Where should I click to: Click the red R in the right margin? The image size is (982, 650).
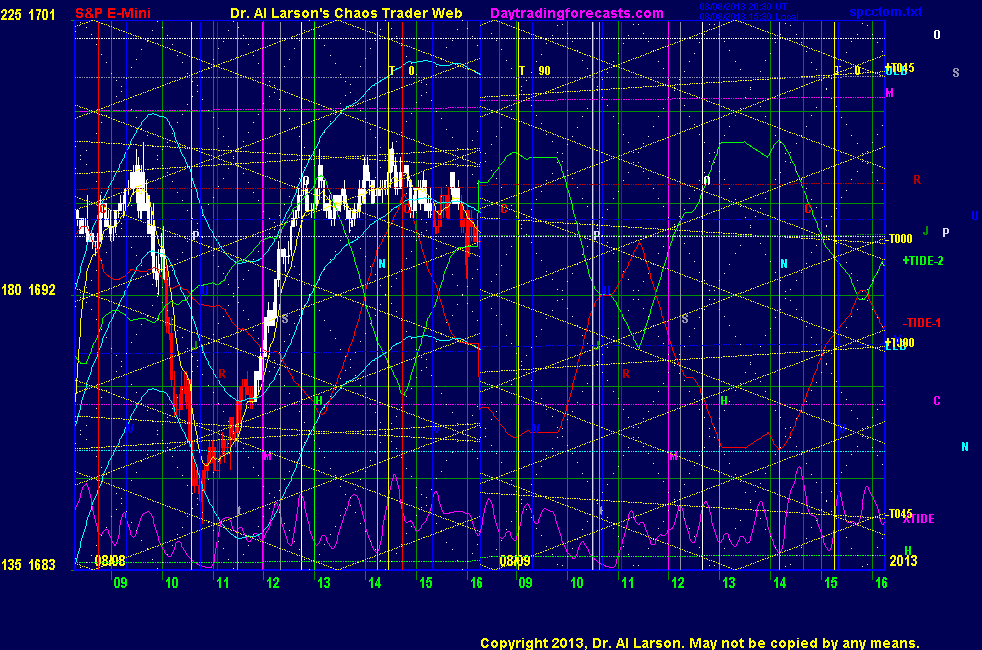point(917,180)
